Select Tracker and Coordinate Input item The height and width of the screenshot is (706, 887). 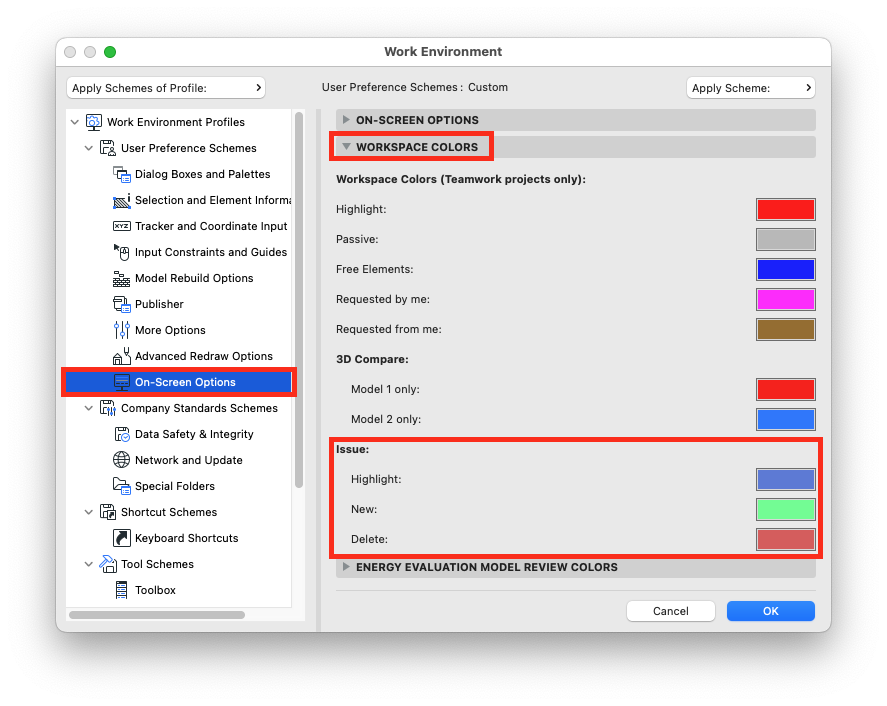click(x=211, y=226)
